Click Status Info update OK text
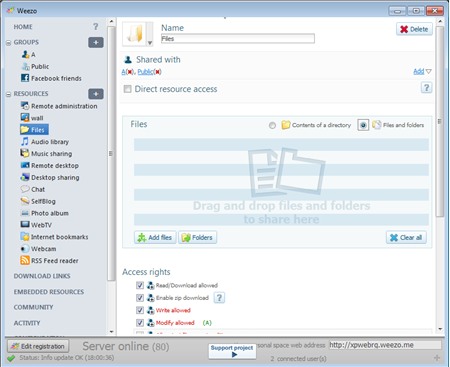This screenshot has width=450, height=367. tap(67, 358)
